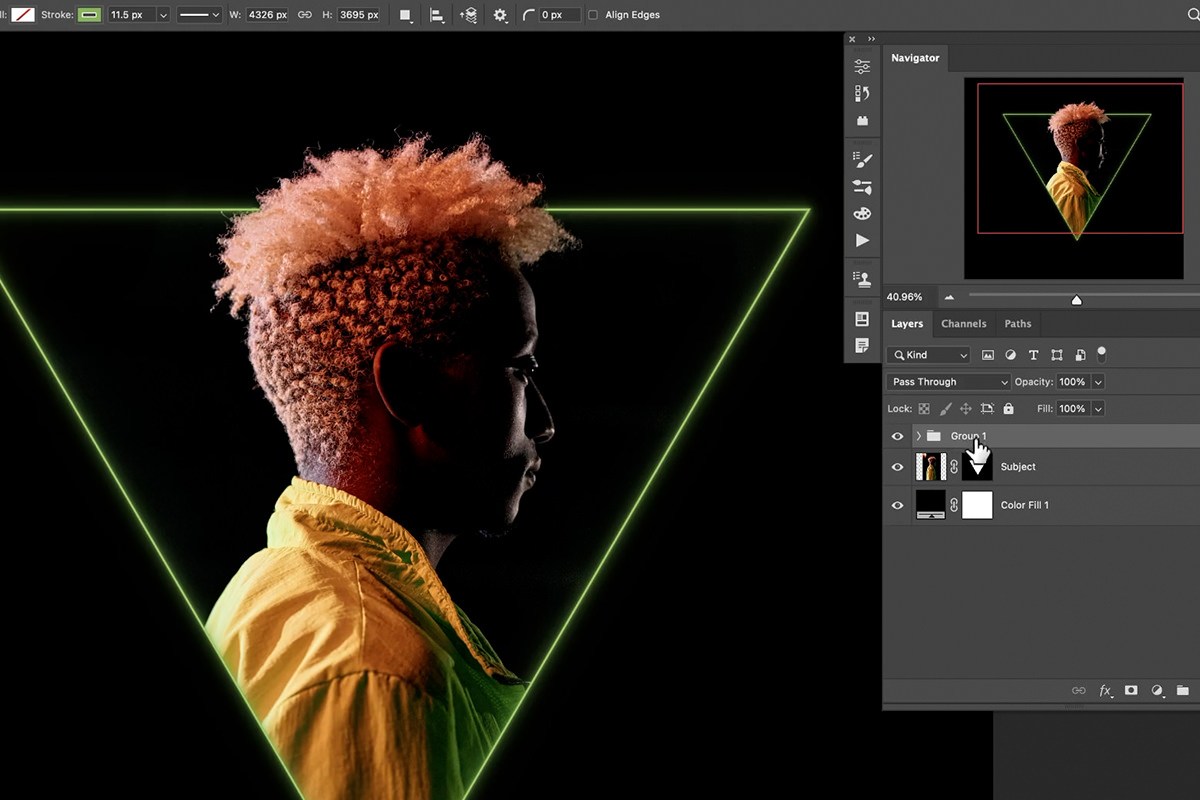Screen dimensions: 1200x800
Task: Toggle Lock position move icon
Action: click(966, 409)
